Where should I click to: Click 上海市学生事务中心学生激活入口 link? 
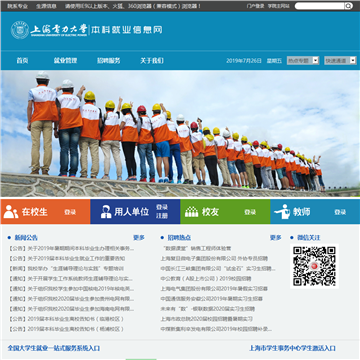(x=292, y=348)
